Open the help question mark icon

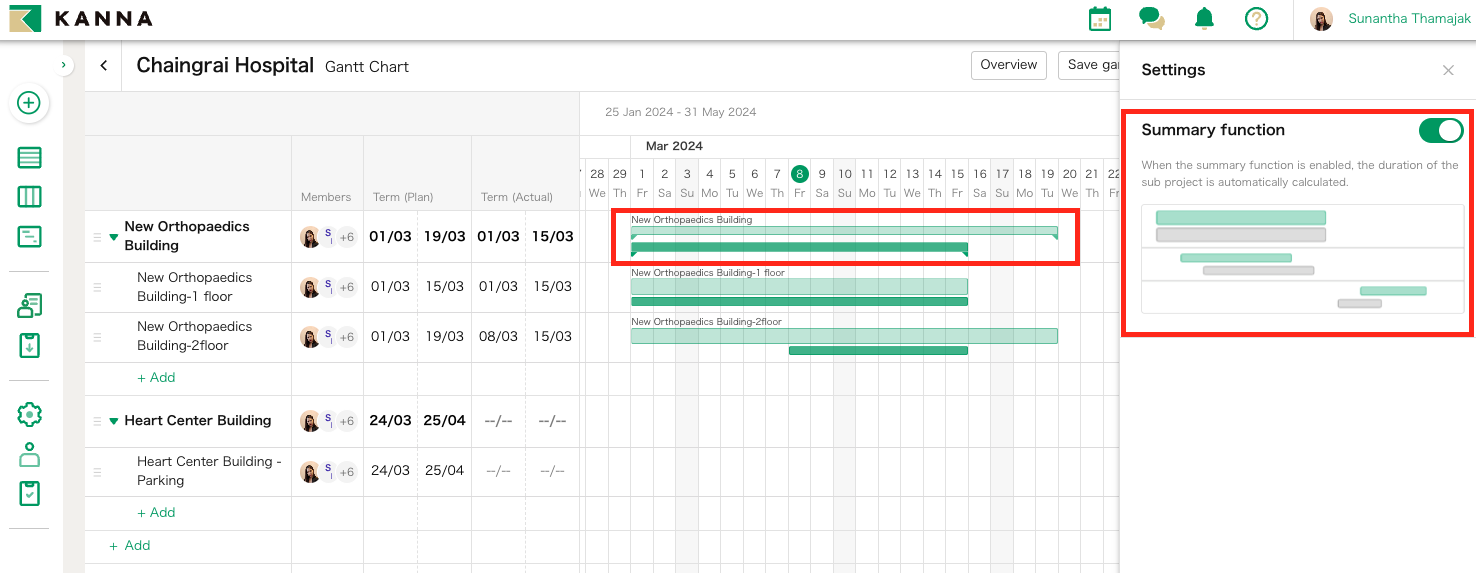coord(1256,19)
